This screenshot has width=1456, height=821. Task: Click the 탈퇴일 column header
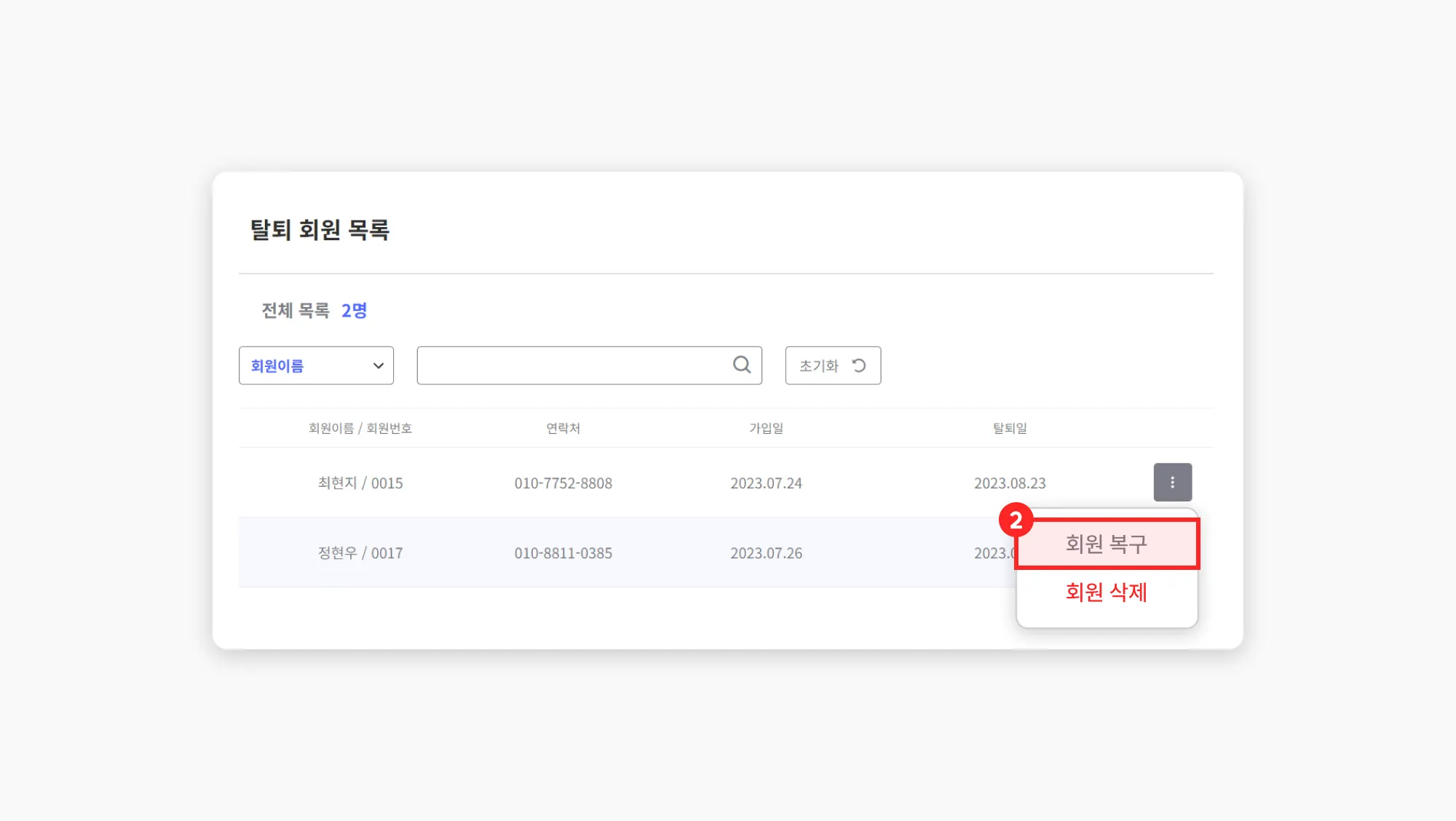1009,428
